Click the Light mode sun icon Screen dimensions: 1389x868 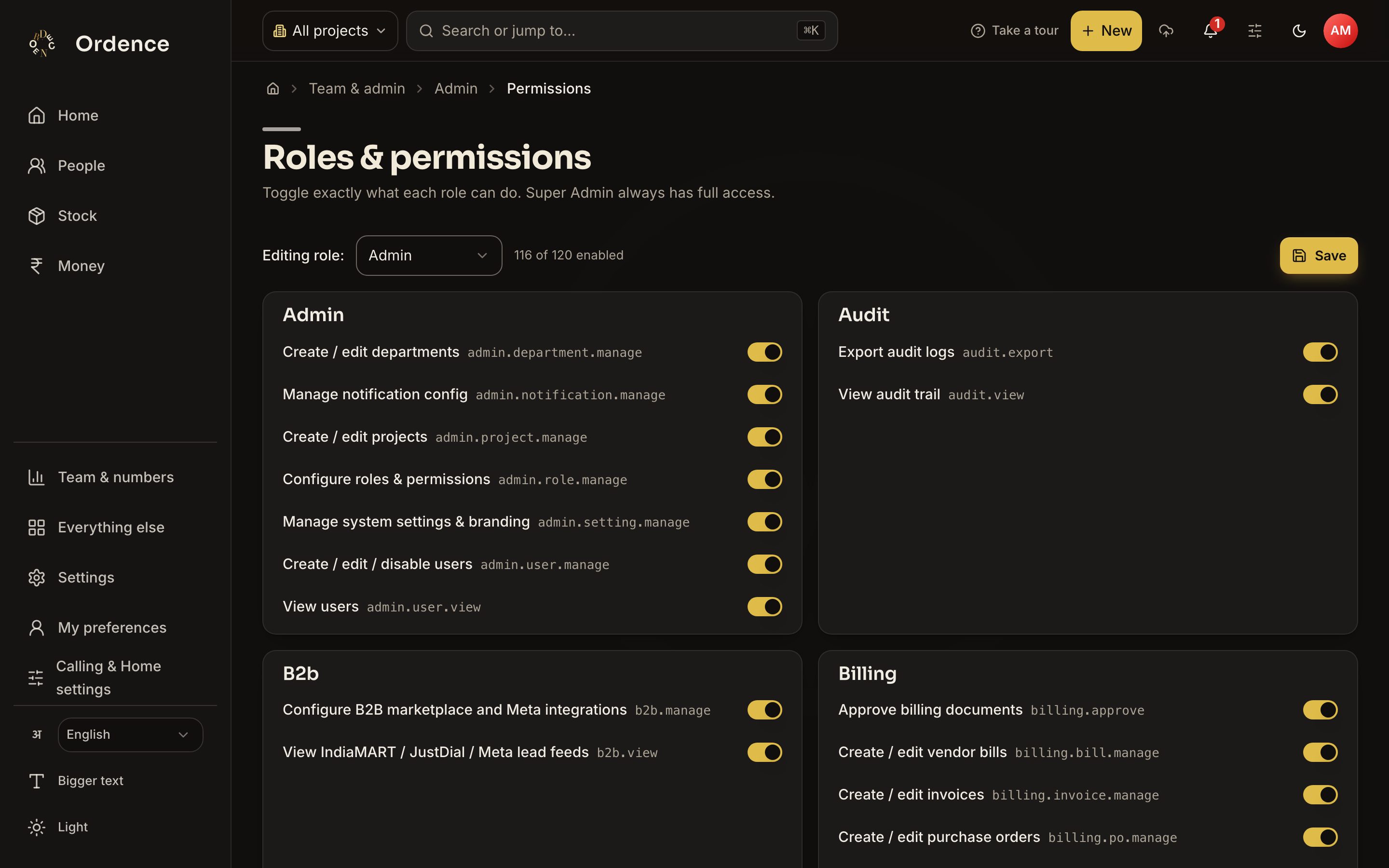click(37, 827)
